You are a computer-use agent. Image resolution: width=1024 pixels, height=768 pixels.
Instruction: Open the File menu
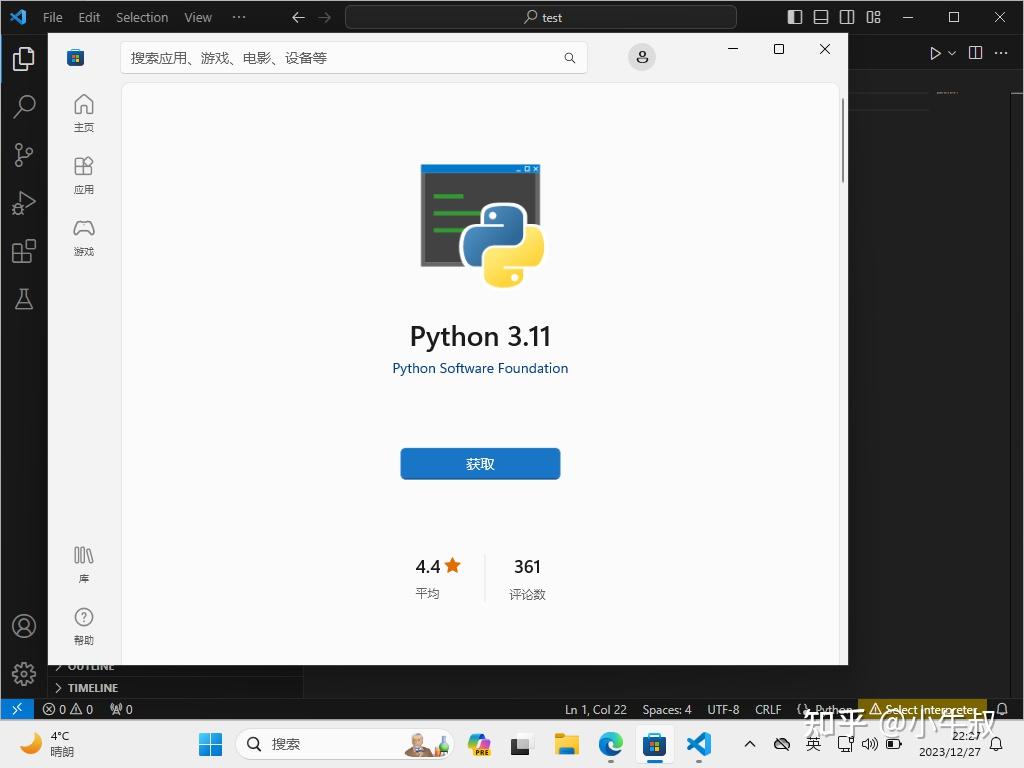pos(52,17)
